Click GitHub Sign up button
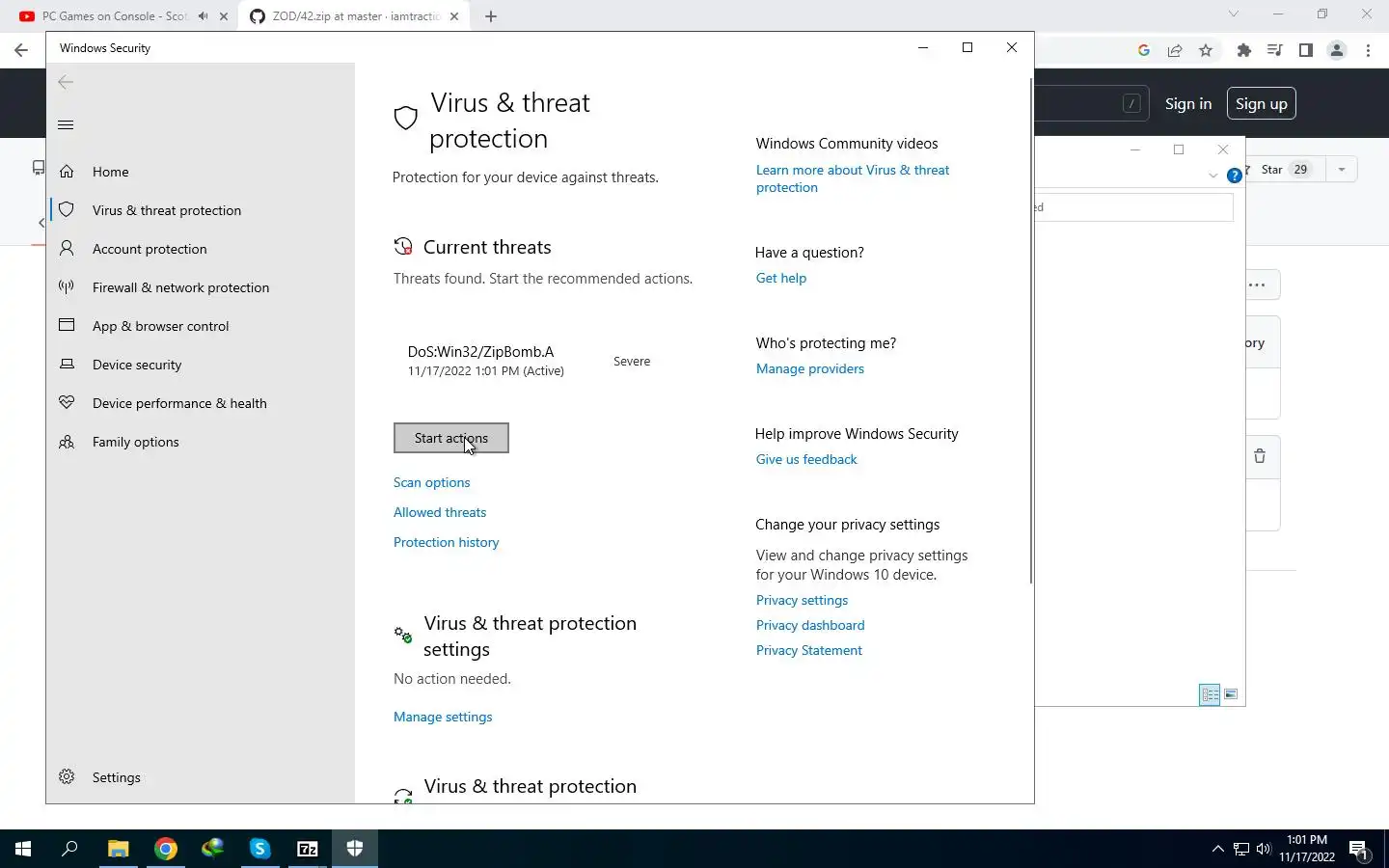 (1261, 104)
